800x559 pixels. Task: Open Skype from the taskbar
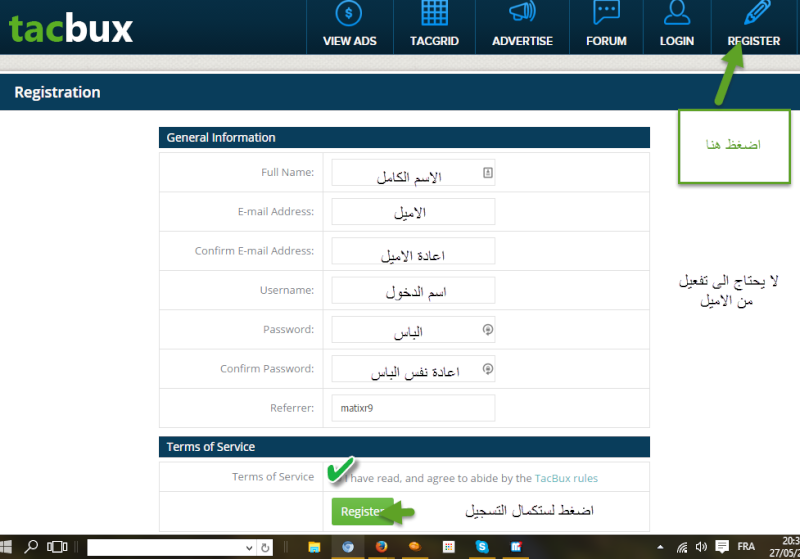(x=482, y=547)
